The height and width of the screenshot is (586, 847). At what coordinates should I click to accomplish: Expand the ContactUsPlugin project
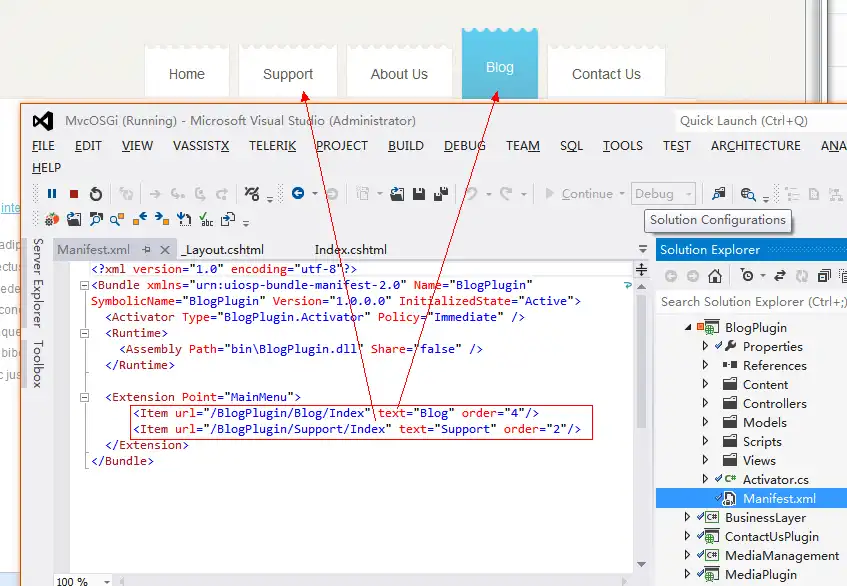coord(687,536)
